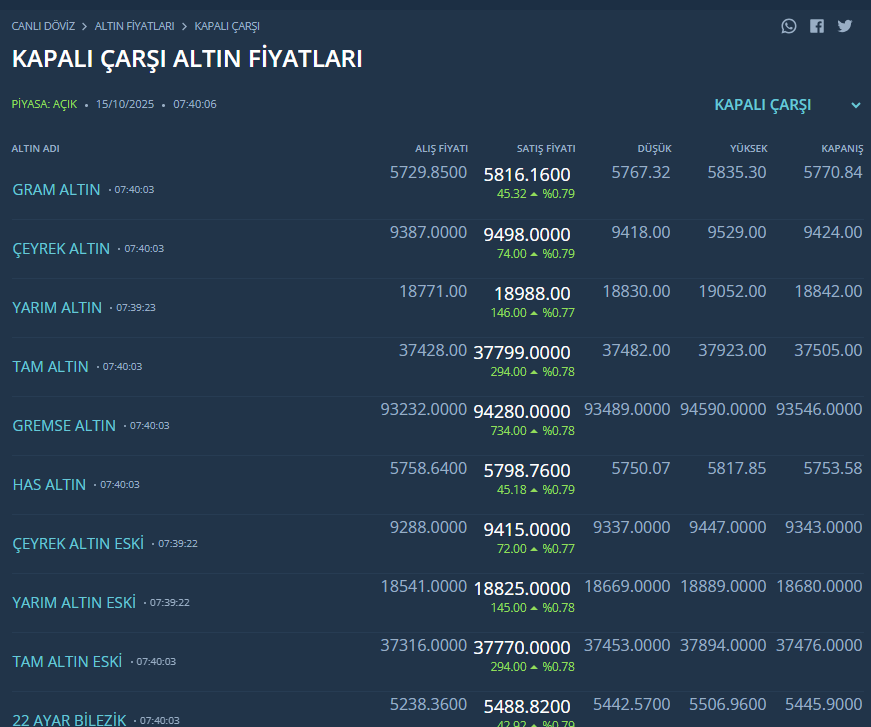Share page on Twitter icon

pos(845,26)
